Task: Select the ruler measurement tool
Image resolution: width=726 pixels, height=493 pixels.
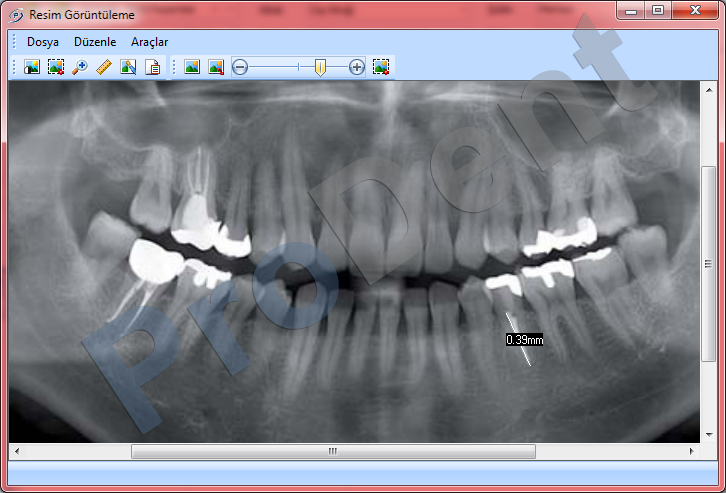Action: 104,67
